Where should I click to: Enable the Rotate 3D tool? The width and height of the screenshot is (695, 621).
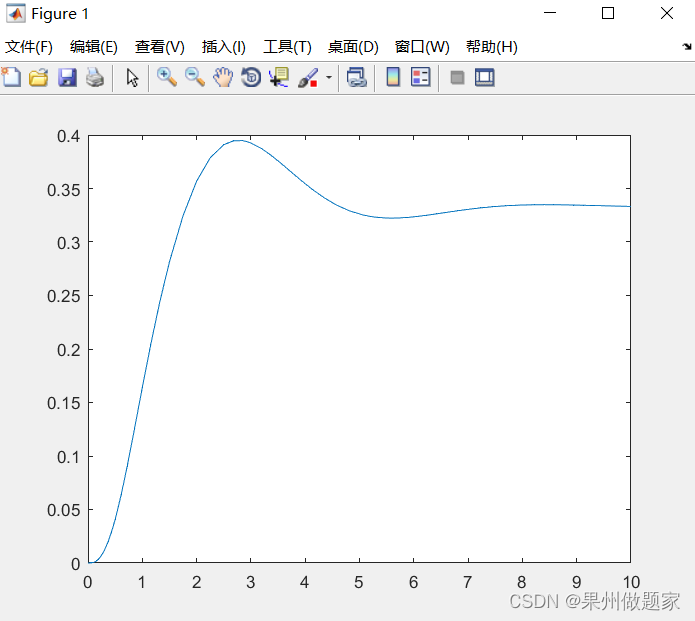tap(251, 77)
